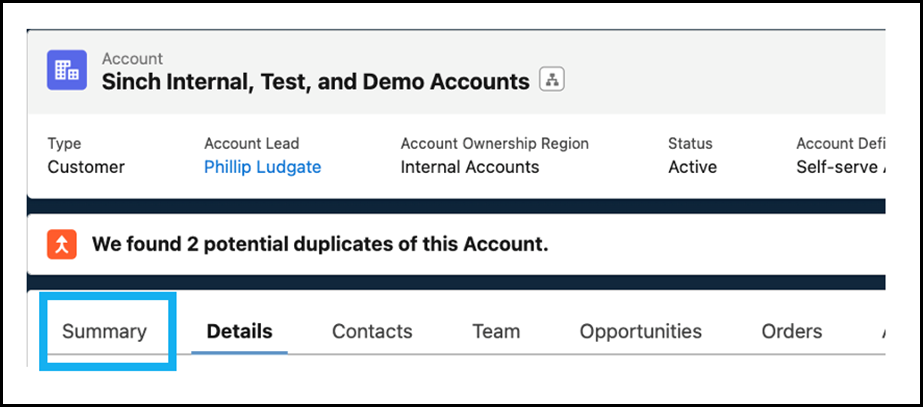Select the Details tab

(x=240, y=331)
